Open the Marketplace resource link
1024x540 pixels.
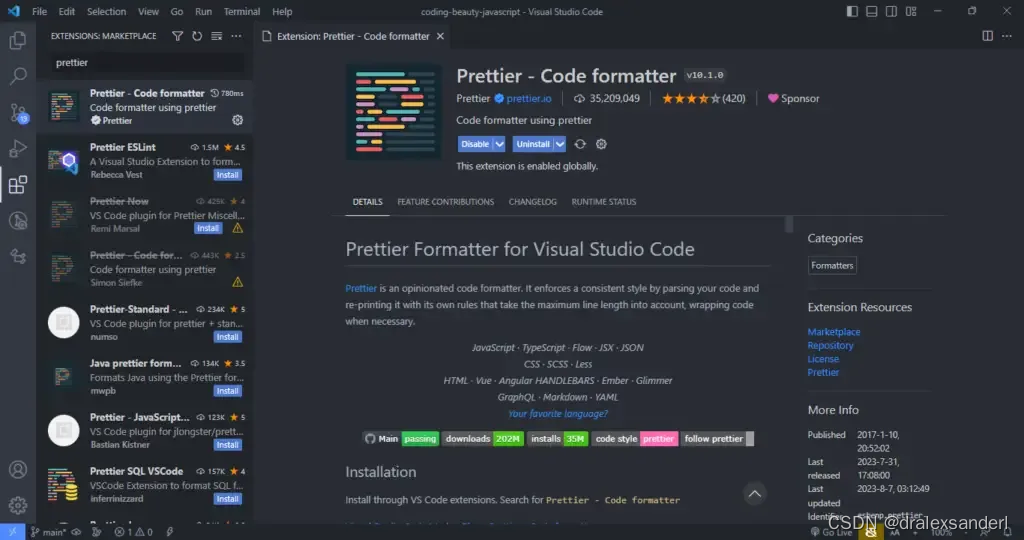tap(833, 332)
